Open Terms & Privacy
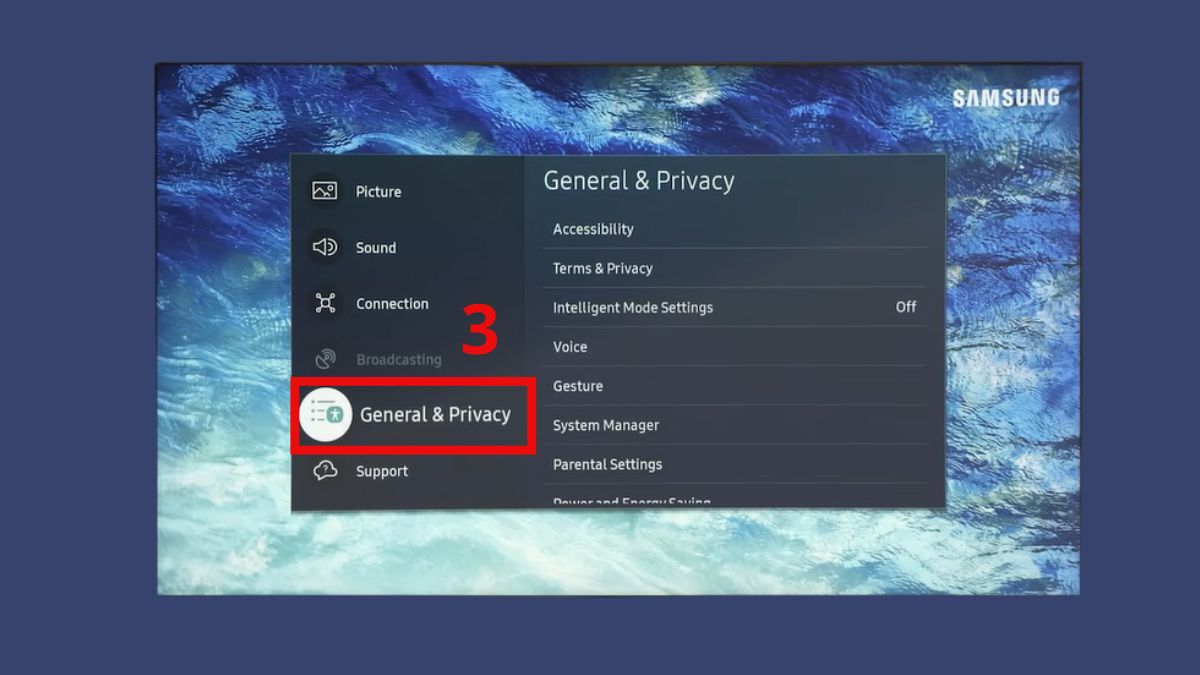The height and width of the screenshot is (675, 1200). tap(601, 268)
